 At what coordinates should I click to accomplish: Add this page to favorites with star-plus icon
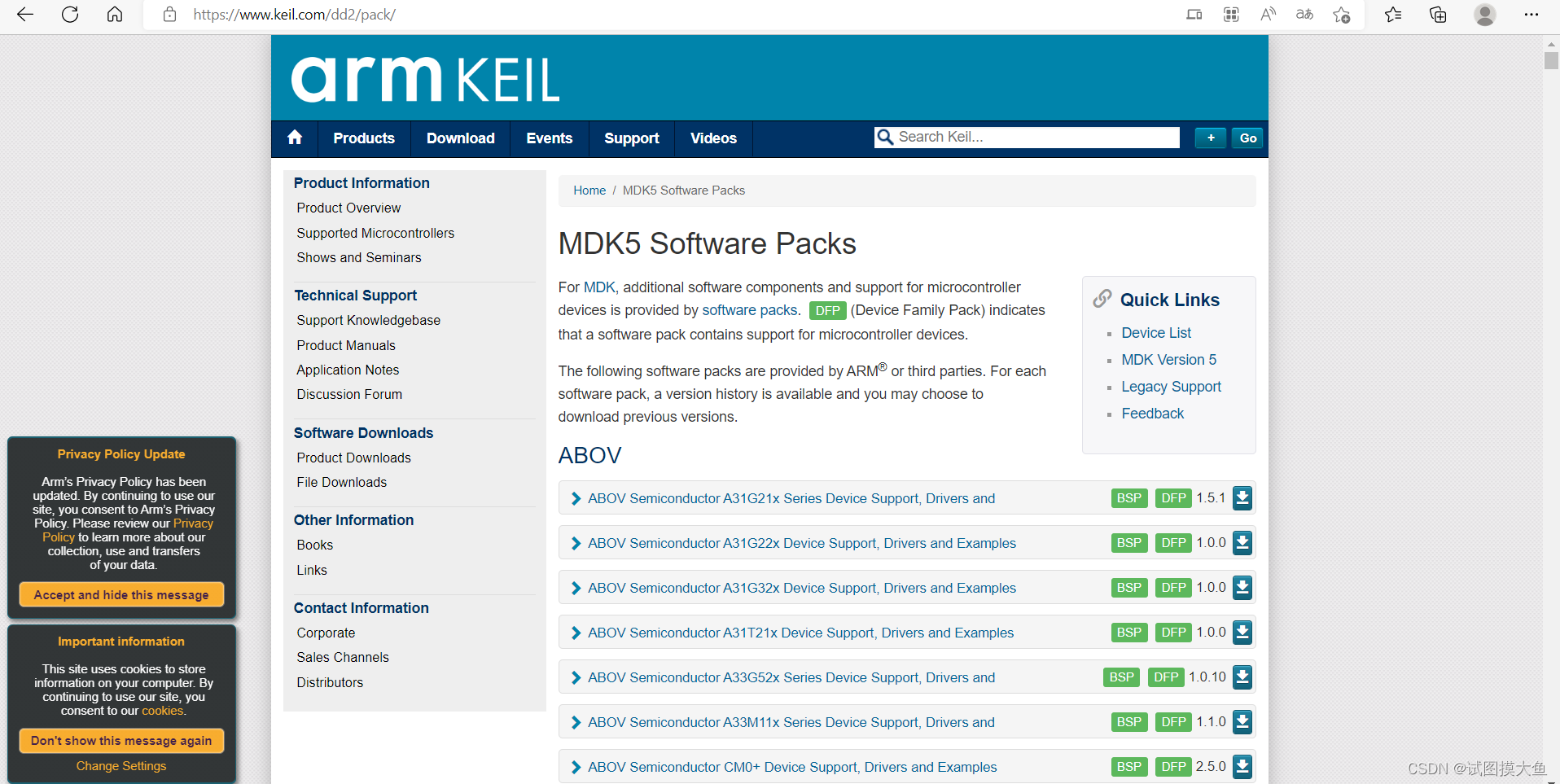[1342, 15]
